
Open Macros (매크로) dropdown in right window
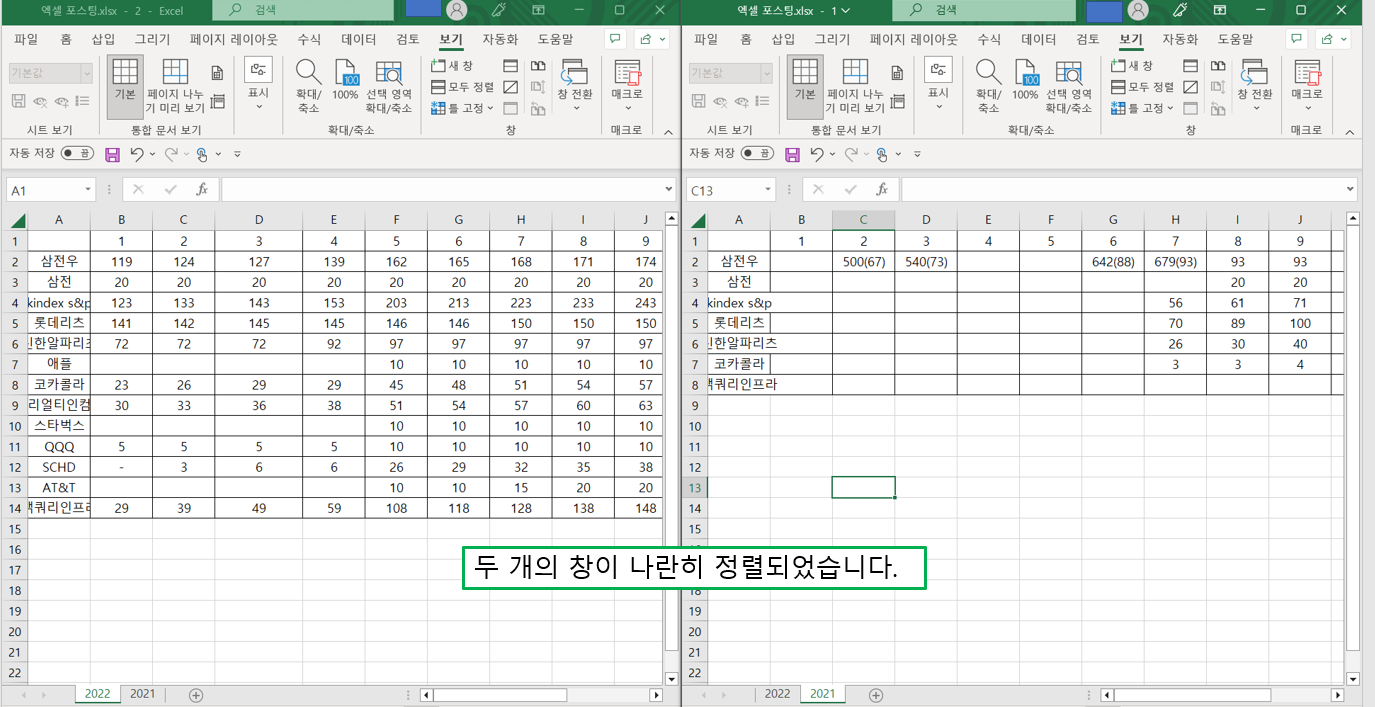(x=1307, y=84)
